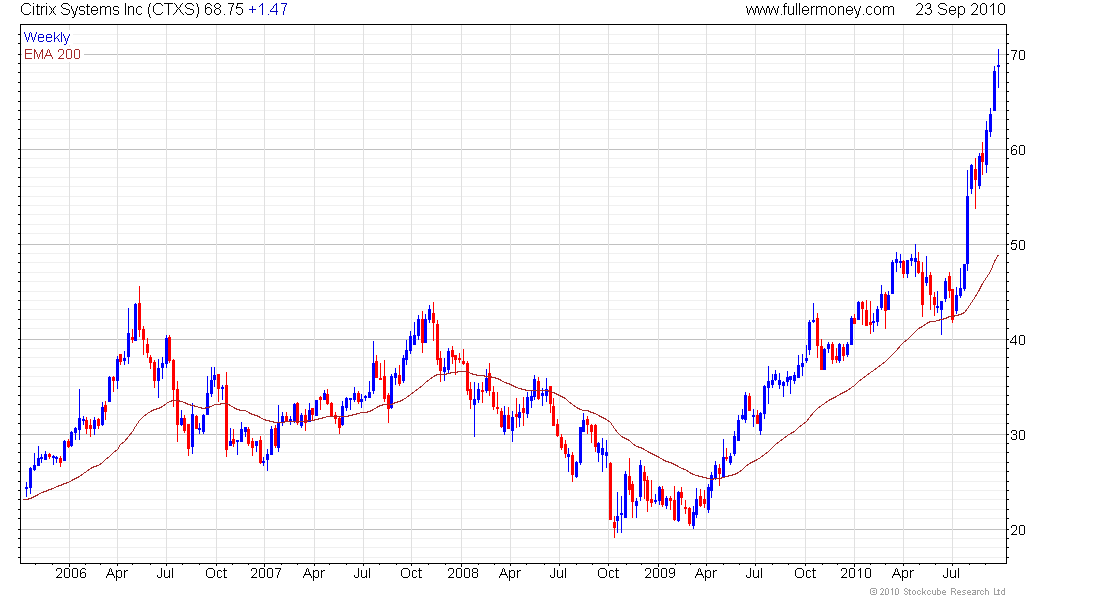Click the 'Jul' label following 2007
The height and width of the screenshot is (600, 1100).
click(362, 573)
